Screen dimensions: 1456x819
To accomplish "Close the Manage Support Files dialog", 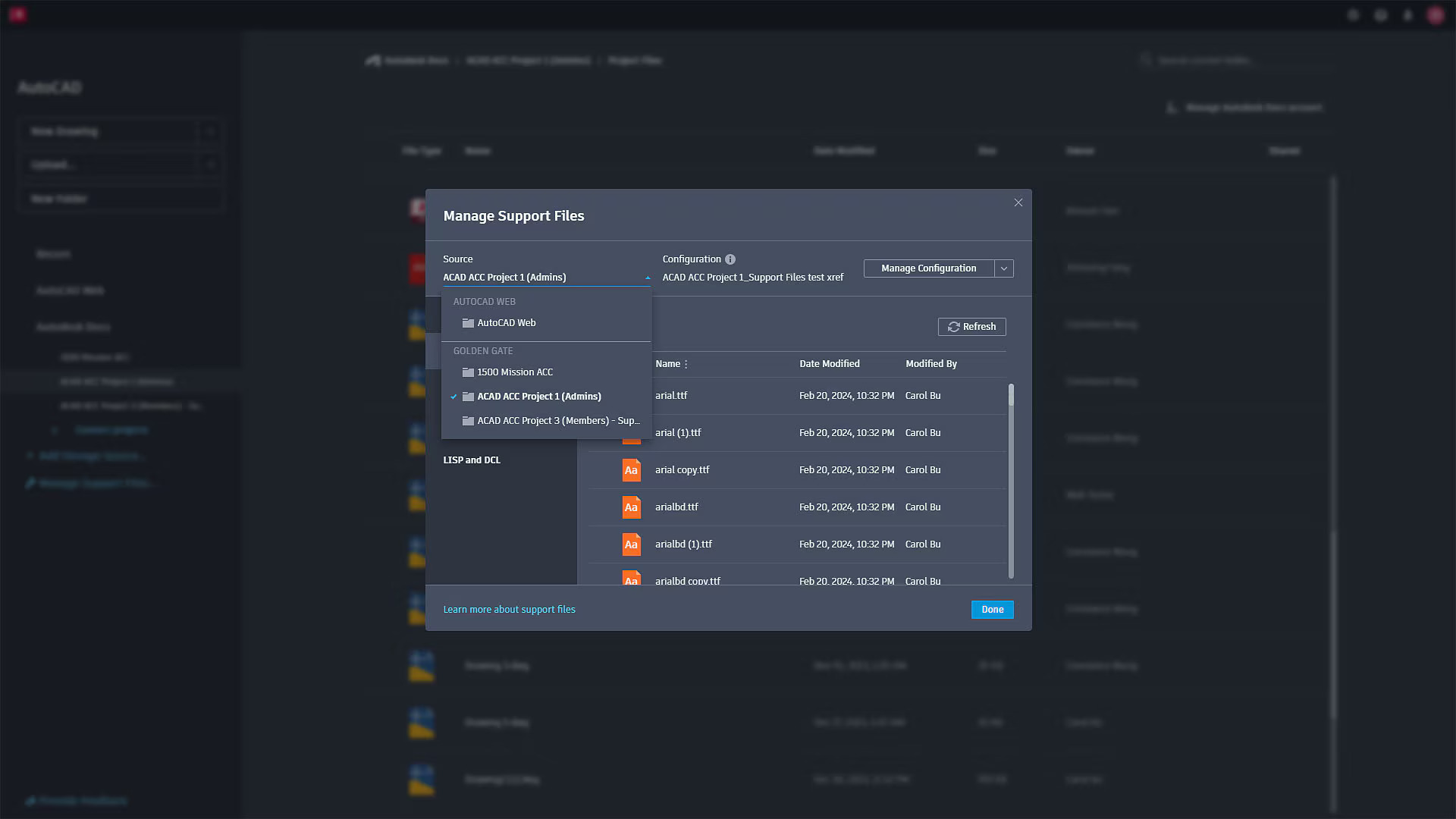I will [1018, 202].
